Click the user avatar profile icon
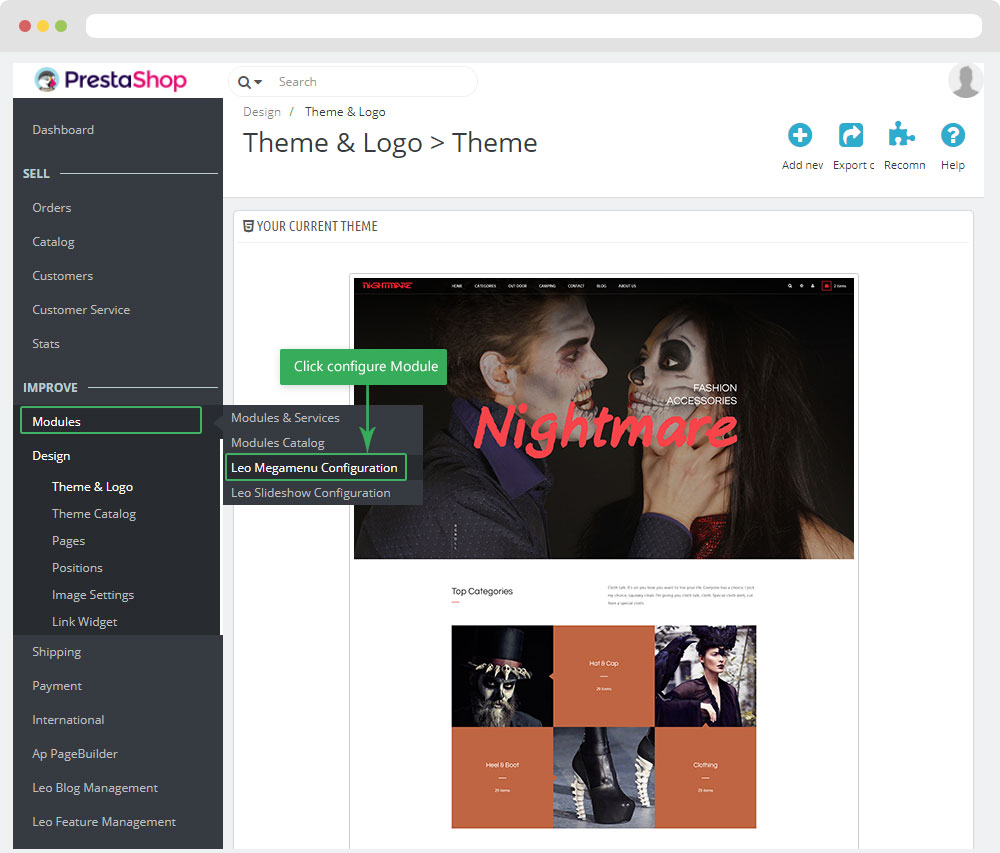Image resolution: width=1000 pixels, height=853 pixels. point(965,81)
